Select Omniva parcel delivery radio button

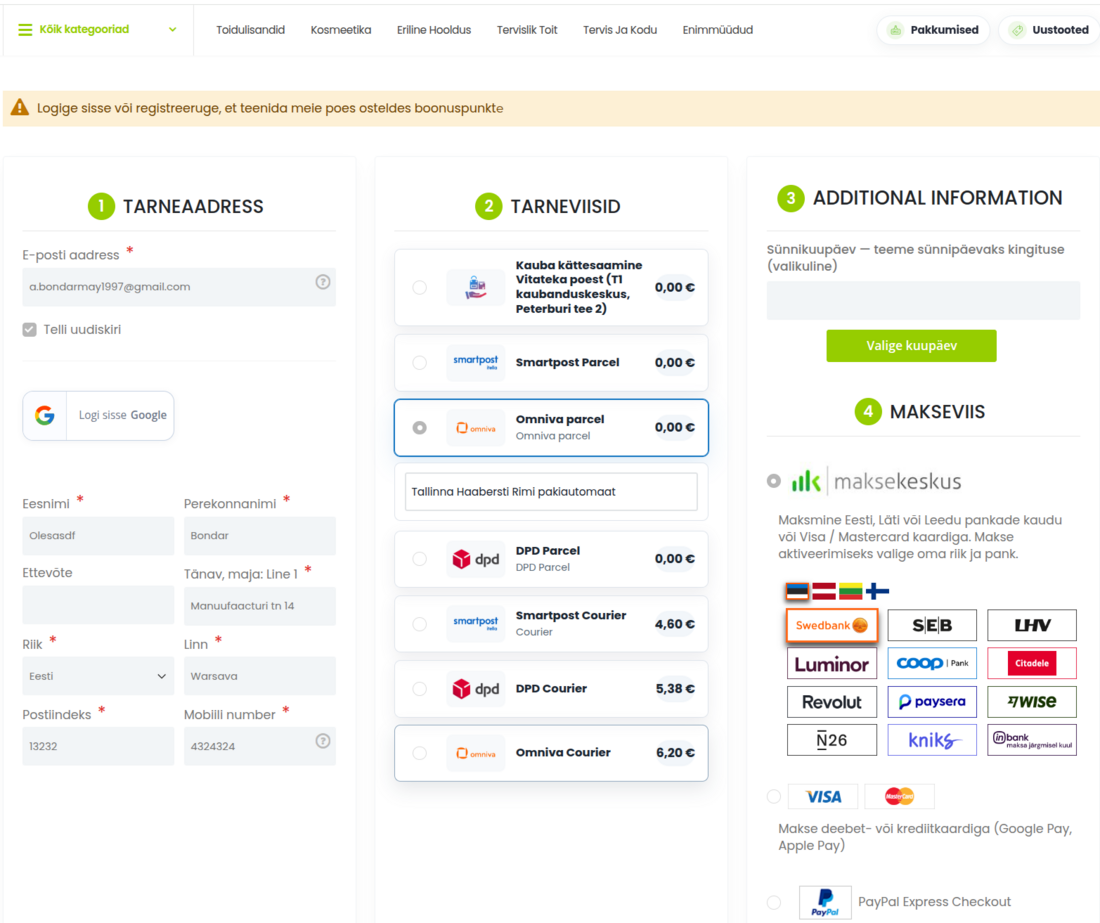(420, 428)
